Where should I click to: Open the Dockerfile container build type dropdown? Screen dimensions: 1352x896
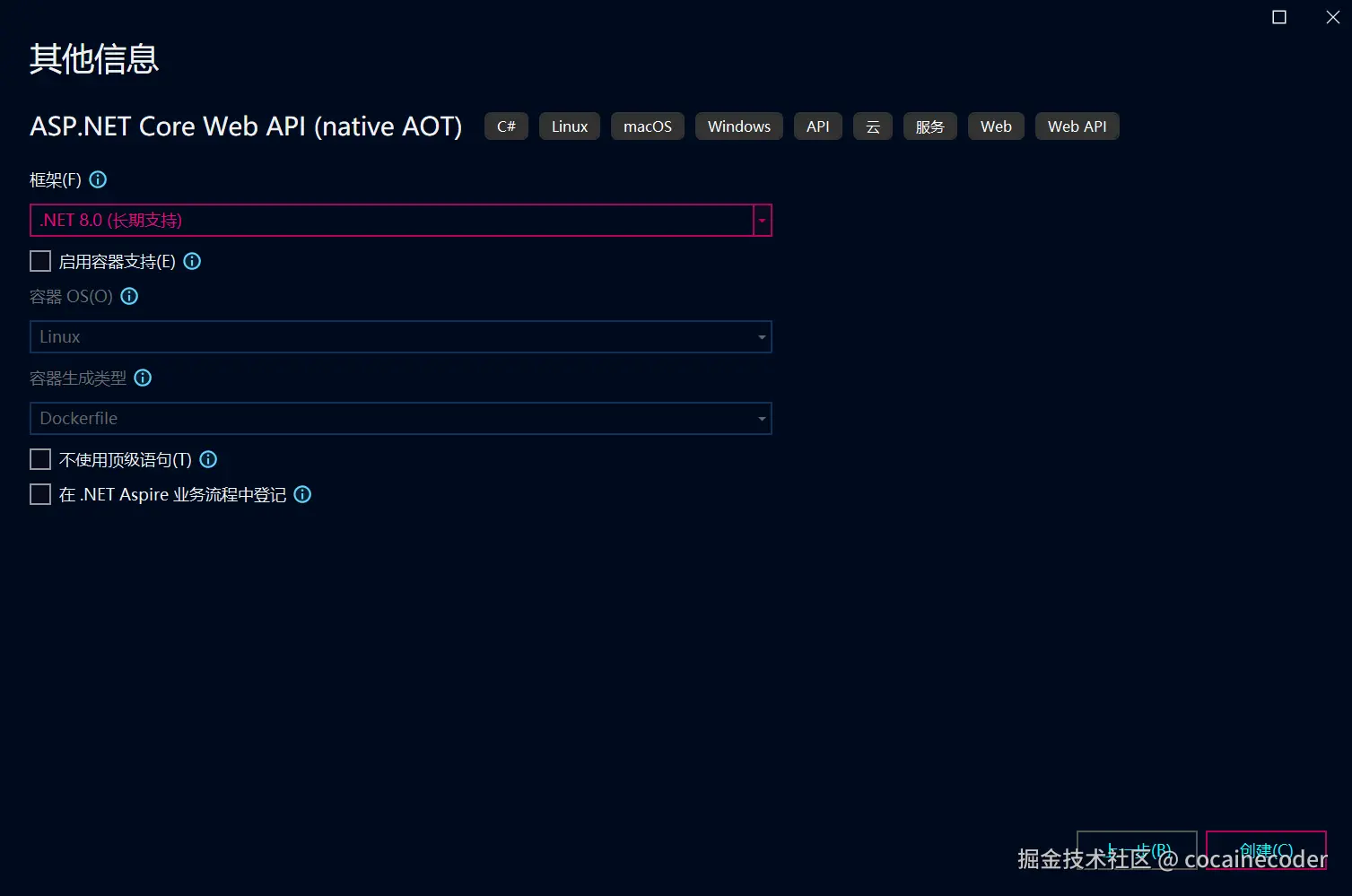tap(401, 419)
